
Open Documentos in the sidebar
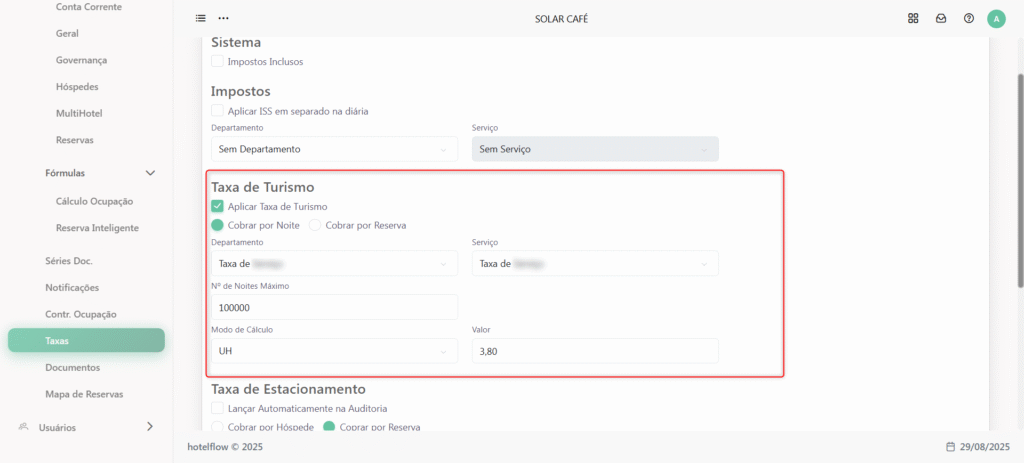pyautogui.click(x=72, y=368)
